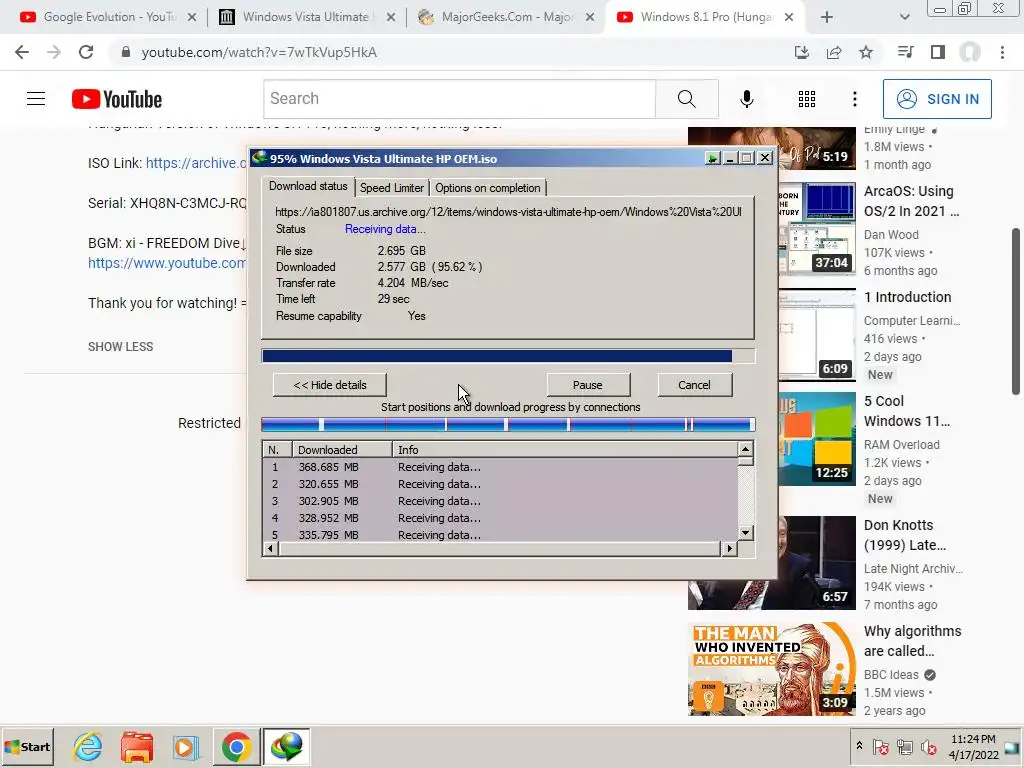
Task: Open Chrome three-dot menu
Action: point(1002,52)
